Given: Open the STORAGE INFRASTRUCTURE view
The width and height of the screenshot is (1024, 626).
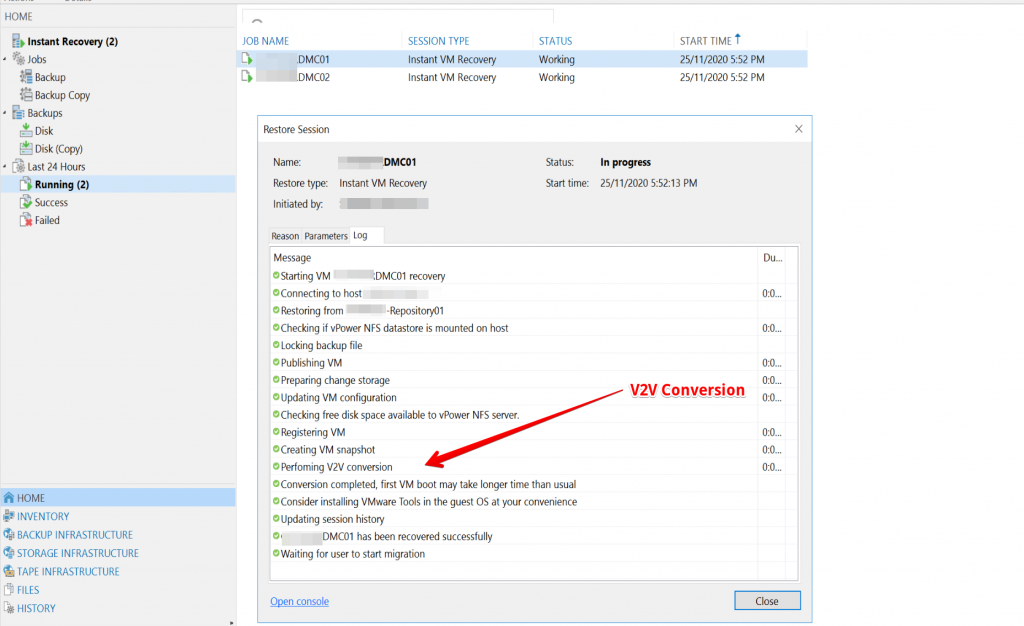Looking at the screenshot, I should (78, 553).
